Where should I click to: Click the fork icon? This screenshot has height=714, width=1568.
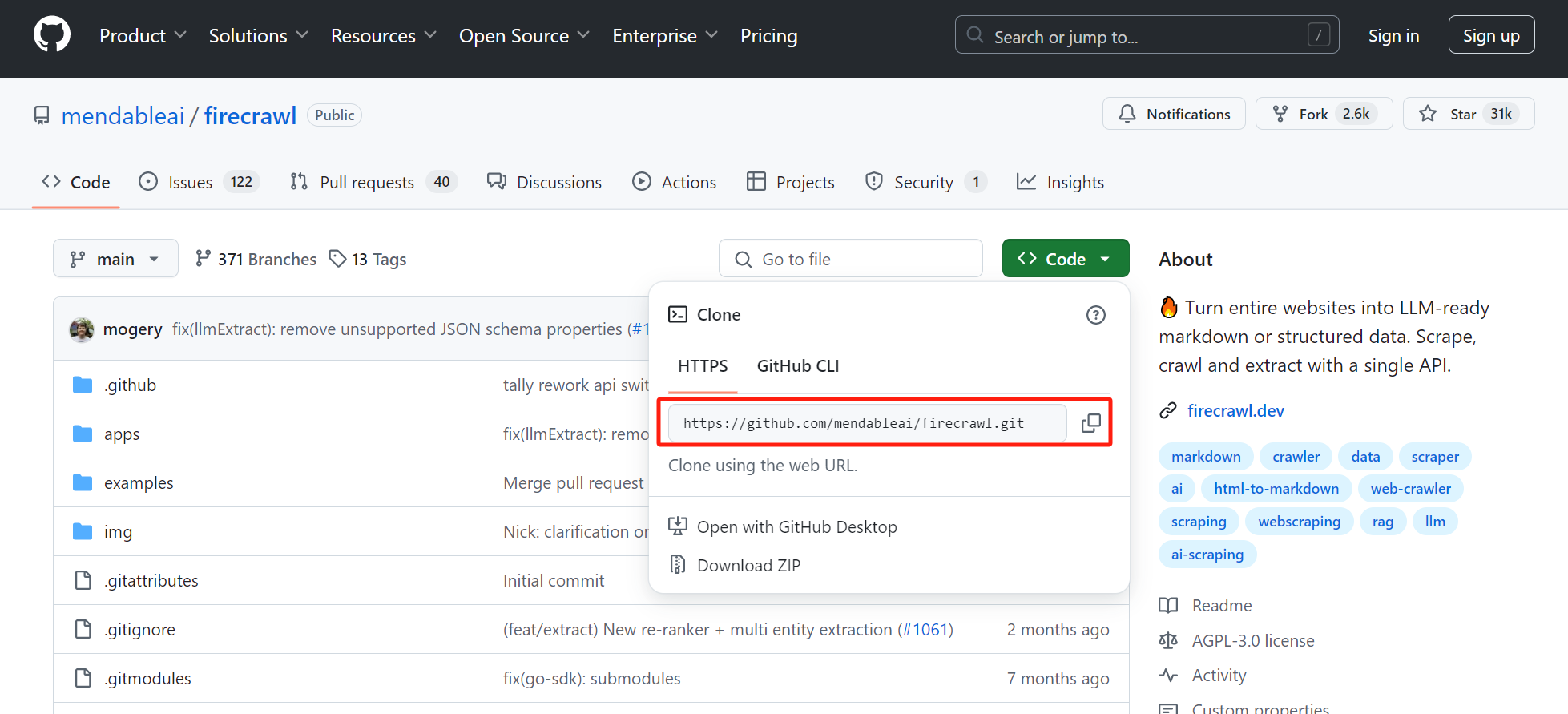[x=1280, y=114]
